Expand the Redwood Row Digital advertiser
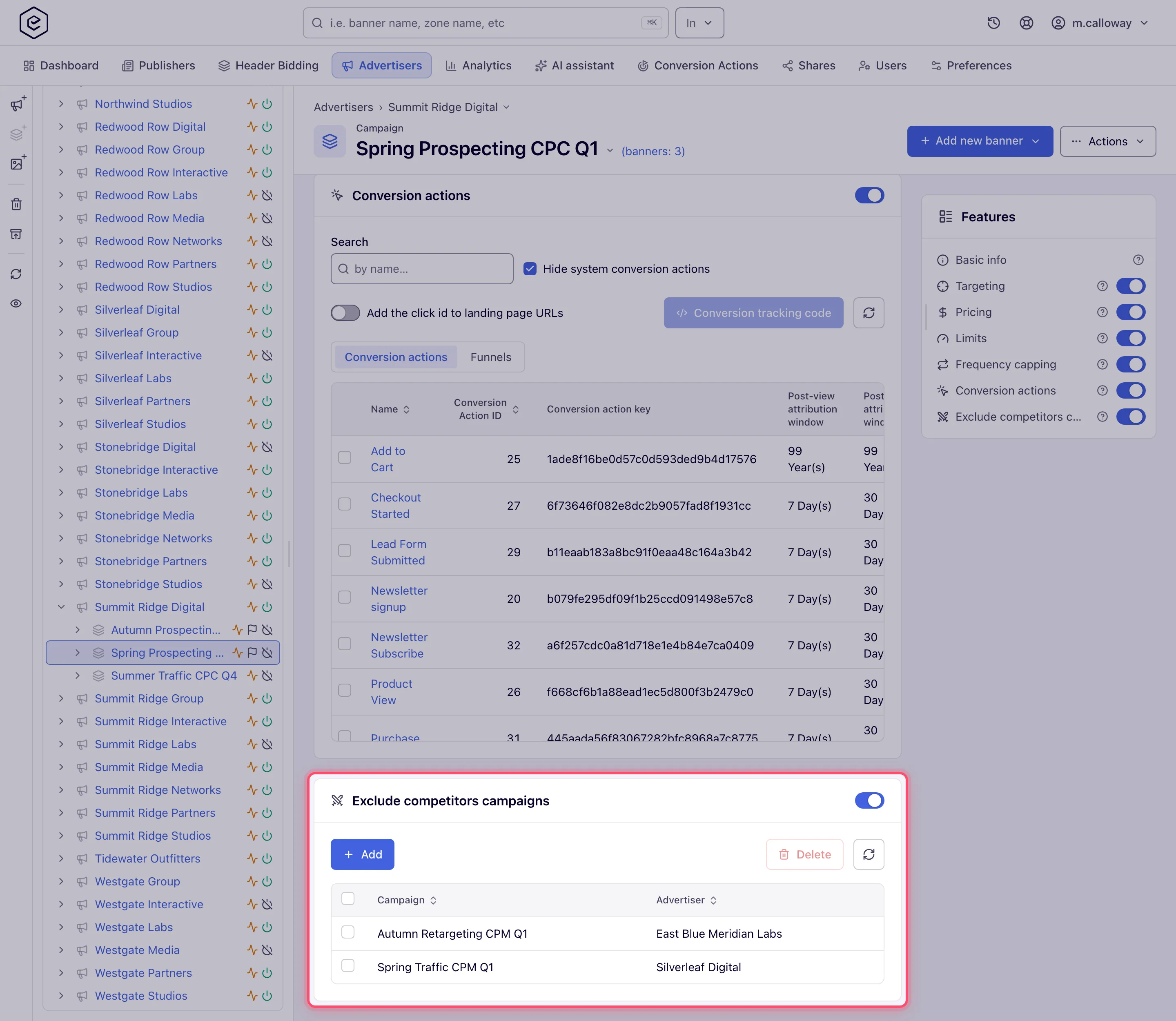The image size is (1176, 1021). click(x=62, y=127)
